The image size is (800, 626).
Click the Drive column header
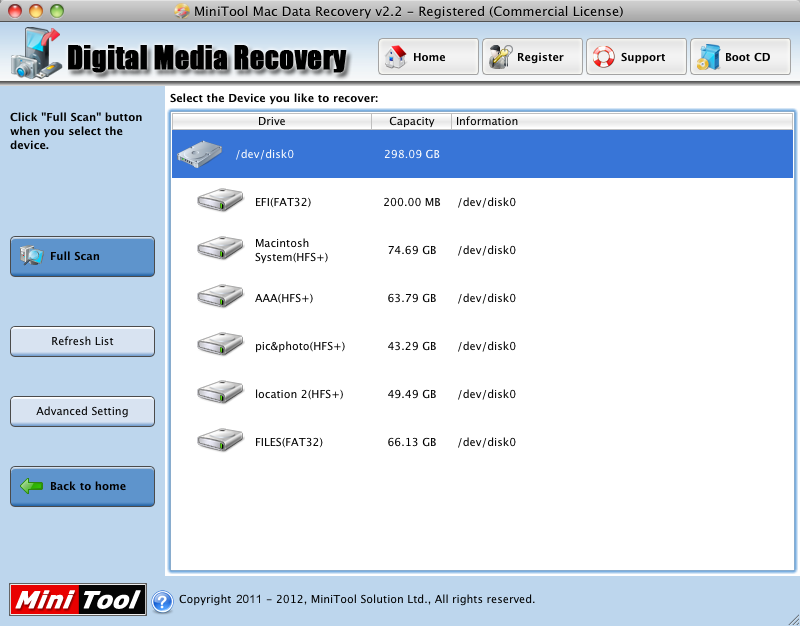coord(271,121)
